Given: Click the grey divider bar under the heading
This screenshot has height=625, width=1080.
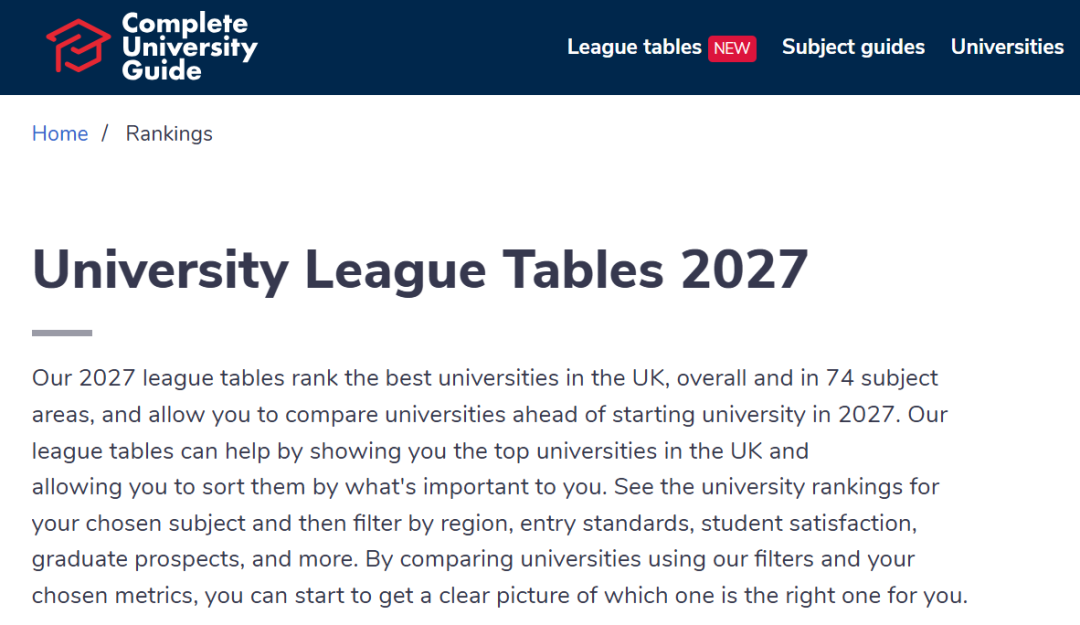Looking at the screenshot, I should click(x=62, y=333).
